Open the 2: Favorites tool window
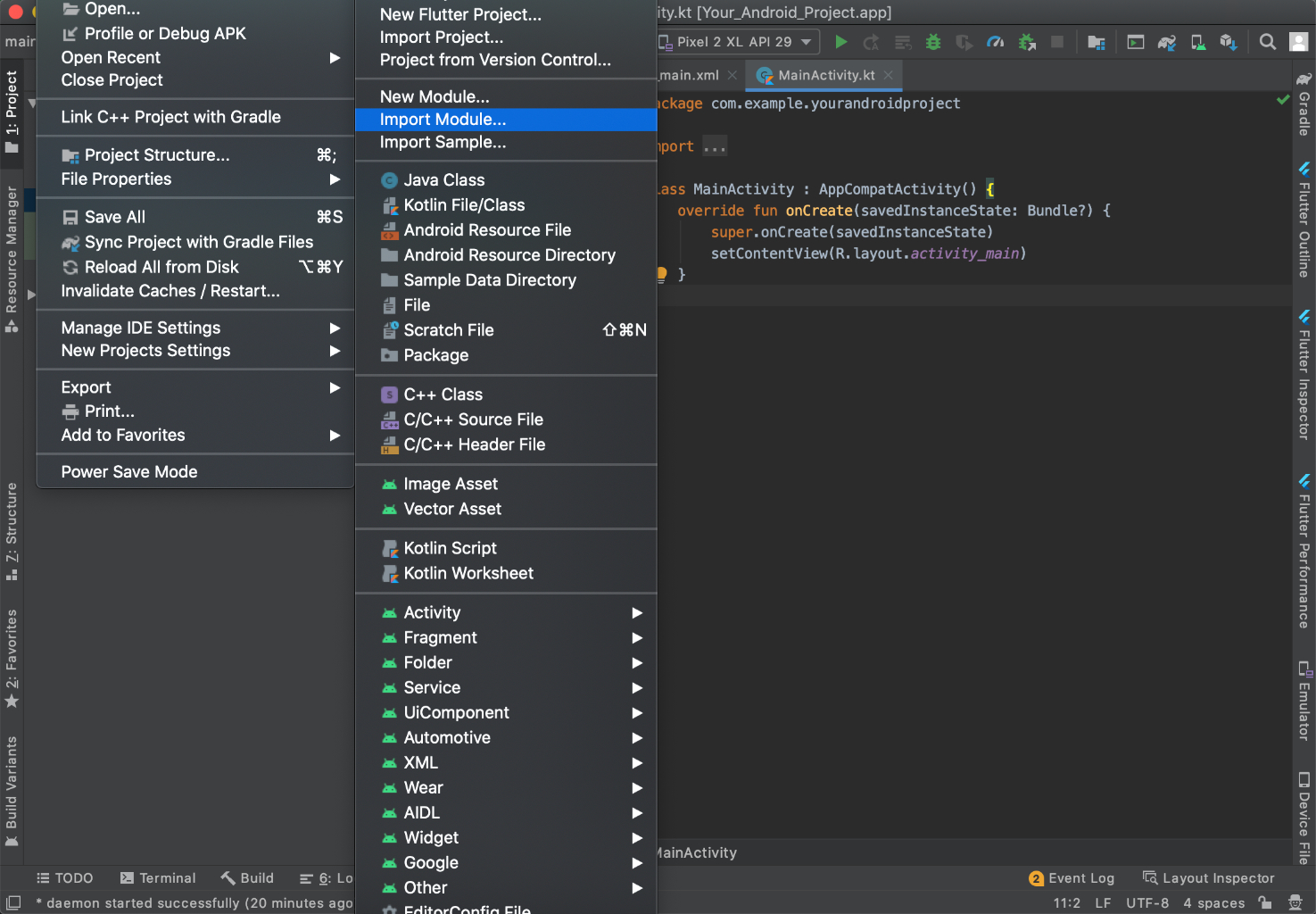This screenshot has height=914, width=1316. (12, 658)
